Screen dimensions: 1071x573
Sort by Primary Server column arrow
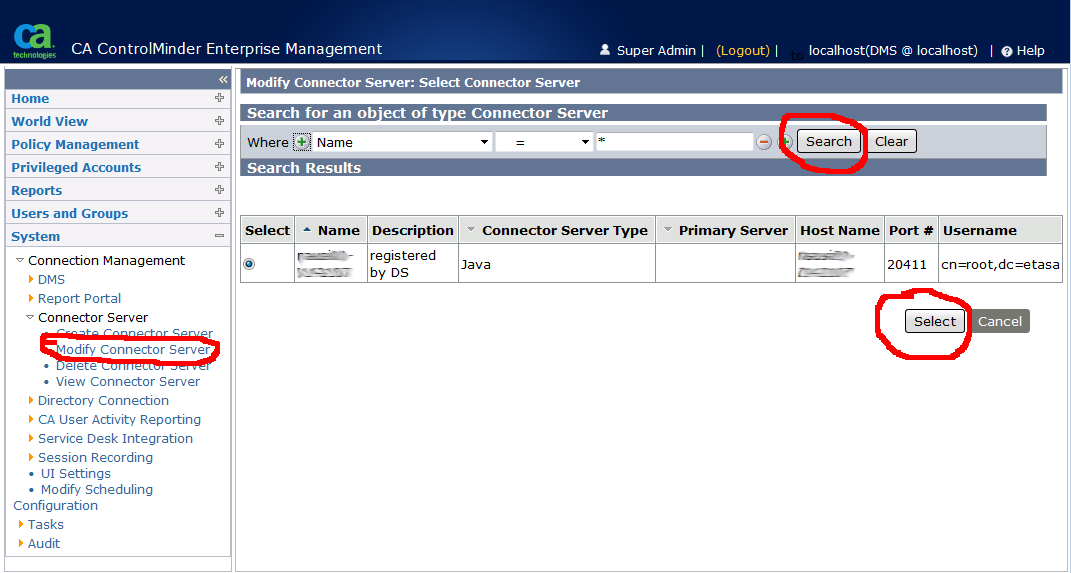668,229
